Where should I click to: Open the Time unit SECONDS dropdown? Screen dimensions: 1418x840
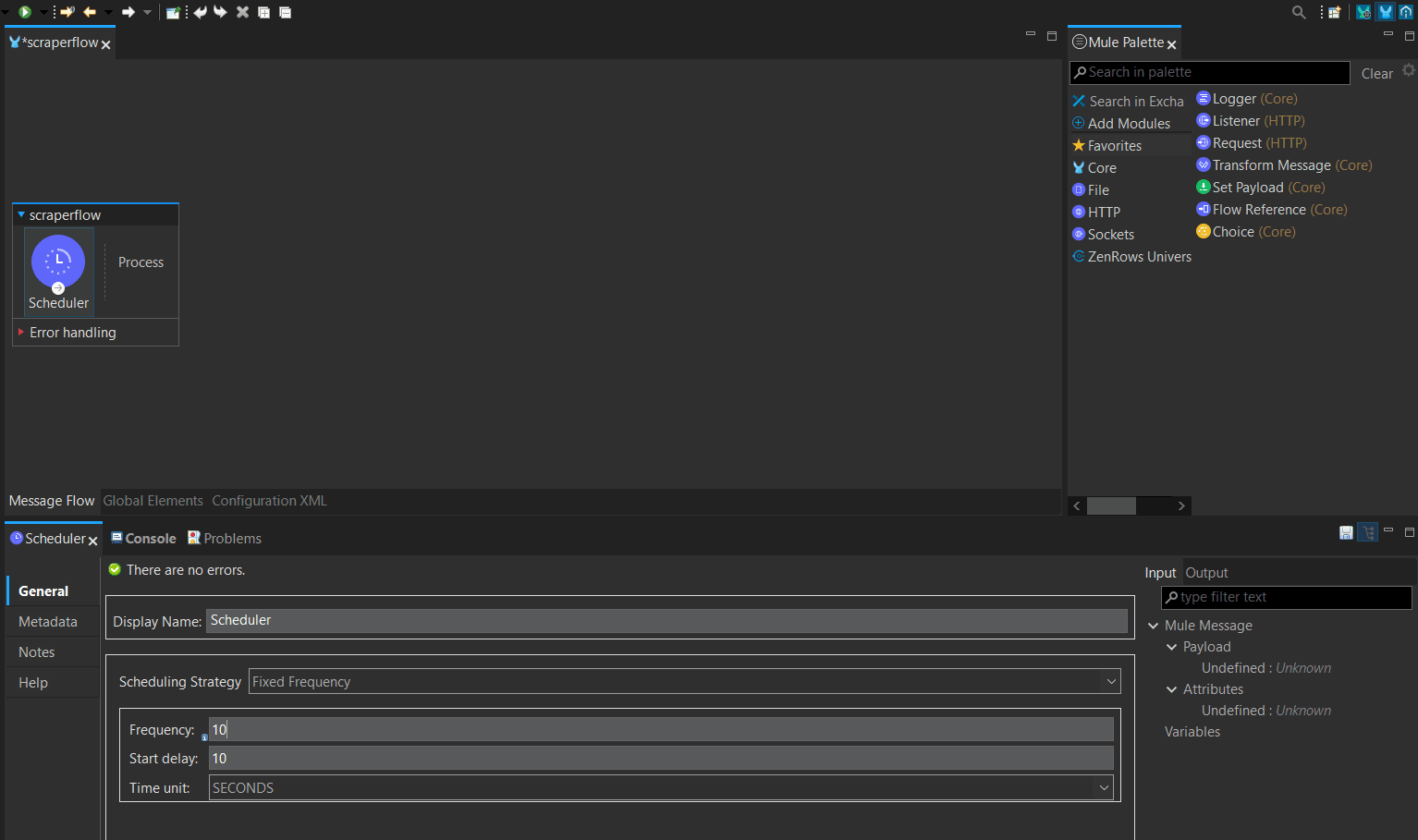point(661,788)
